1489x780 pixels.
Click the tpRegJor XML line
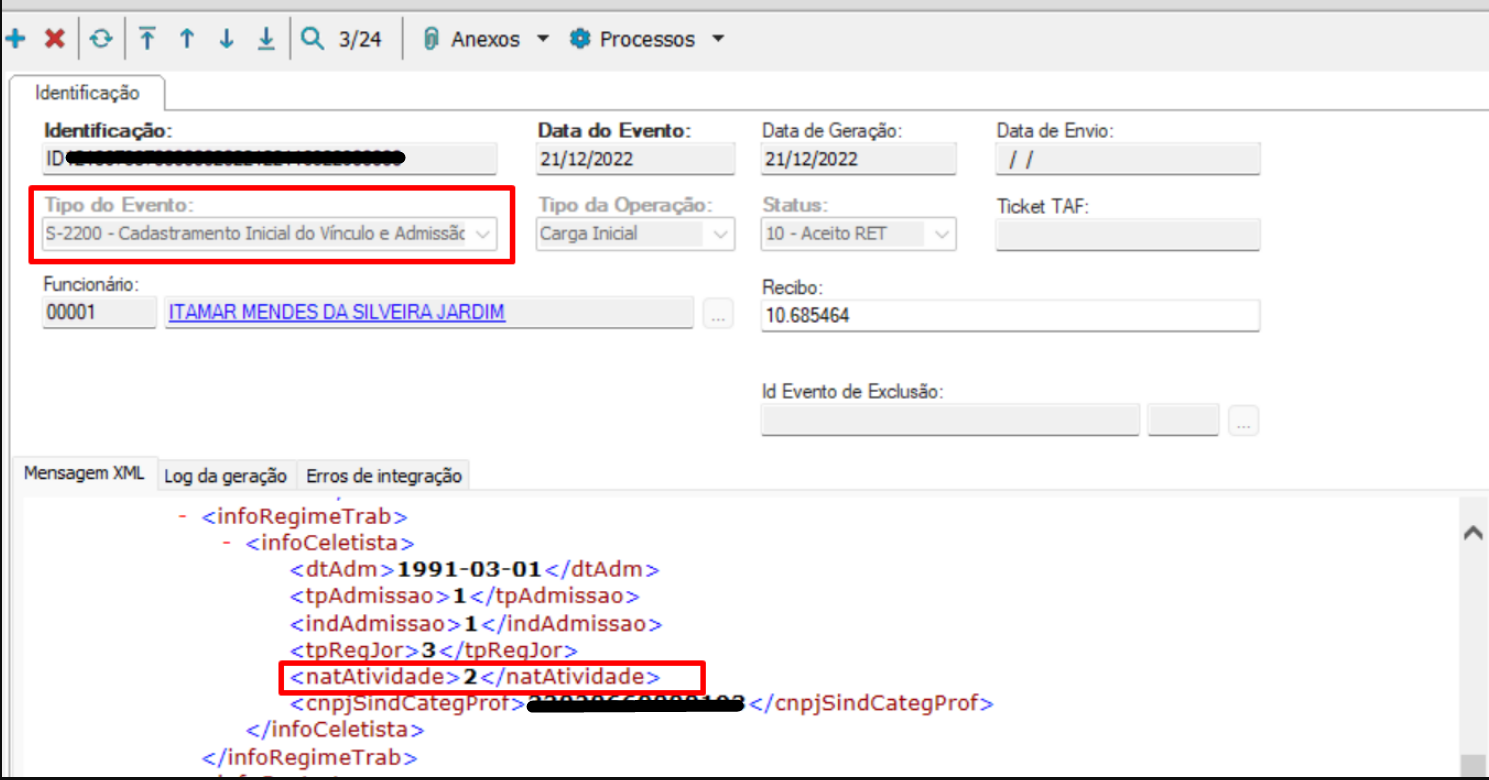click(x=434, y=651)
